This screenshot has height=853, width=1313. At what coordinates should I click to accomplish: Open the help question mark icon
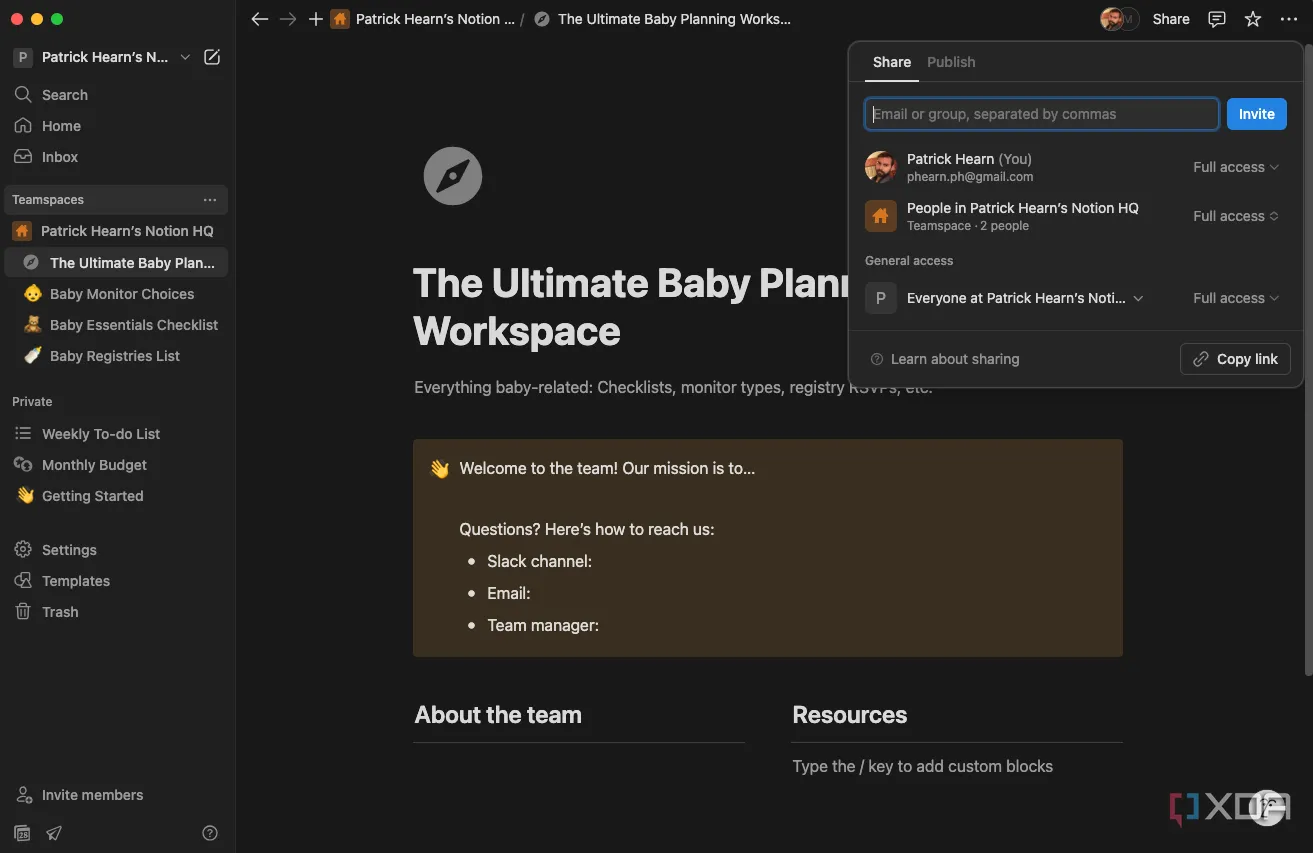click(210, 833)
